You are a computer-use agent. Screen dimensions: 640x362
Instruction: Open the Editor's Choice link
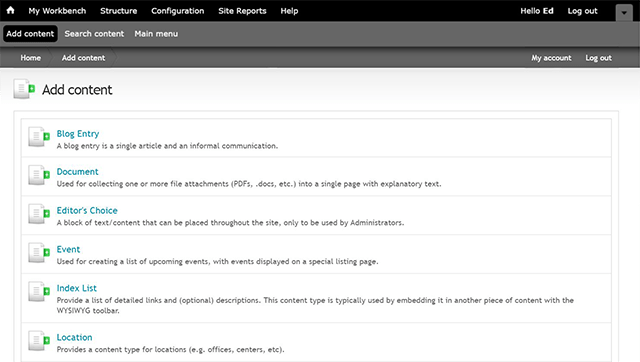(x=87, y=211)
